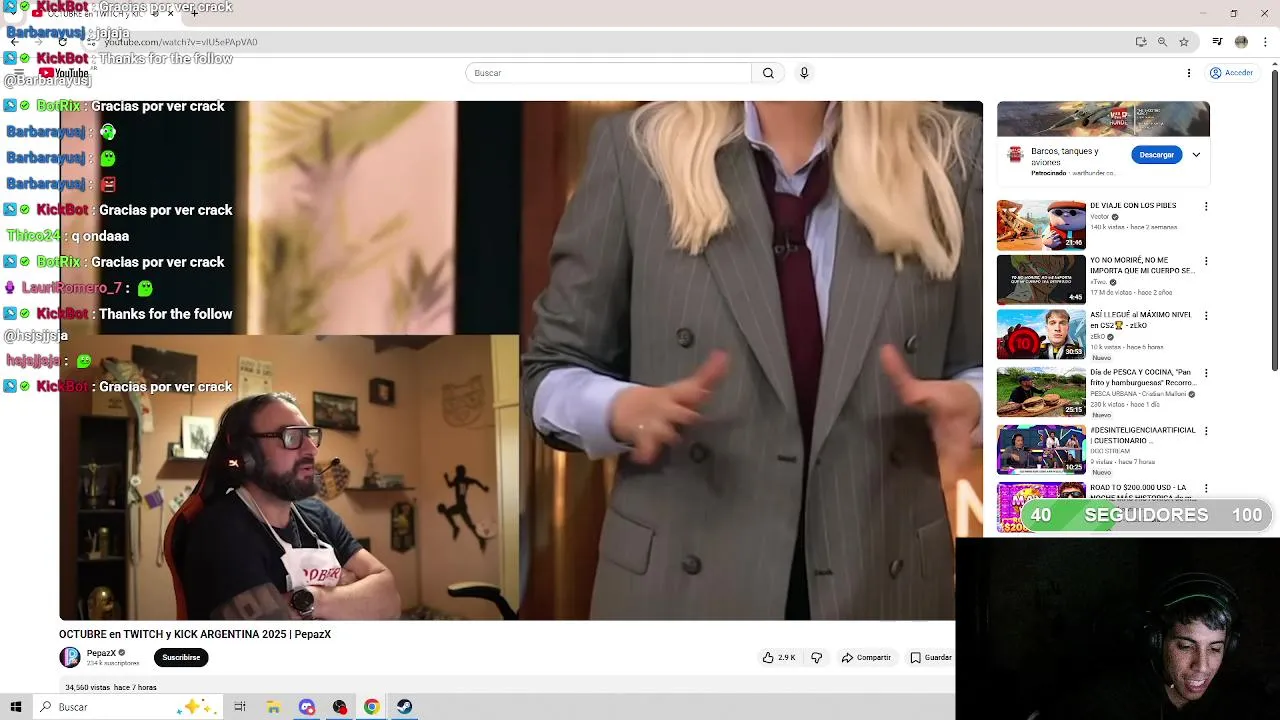The width and height of the screenshot is (1280, 720).
Task: Click the Compartir share button
Action: pos(866,657)
